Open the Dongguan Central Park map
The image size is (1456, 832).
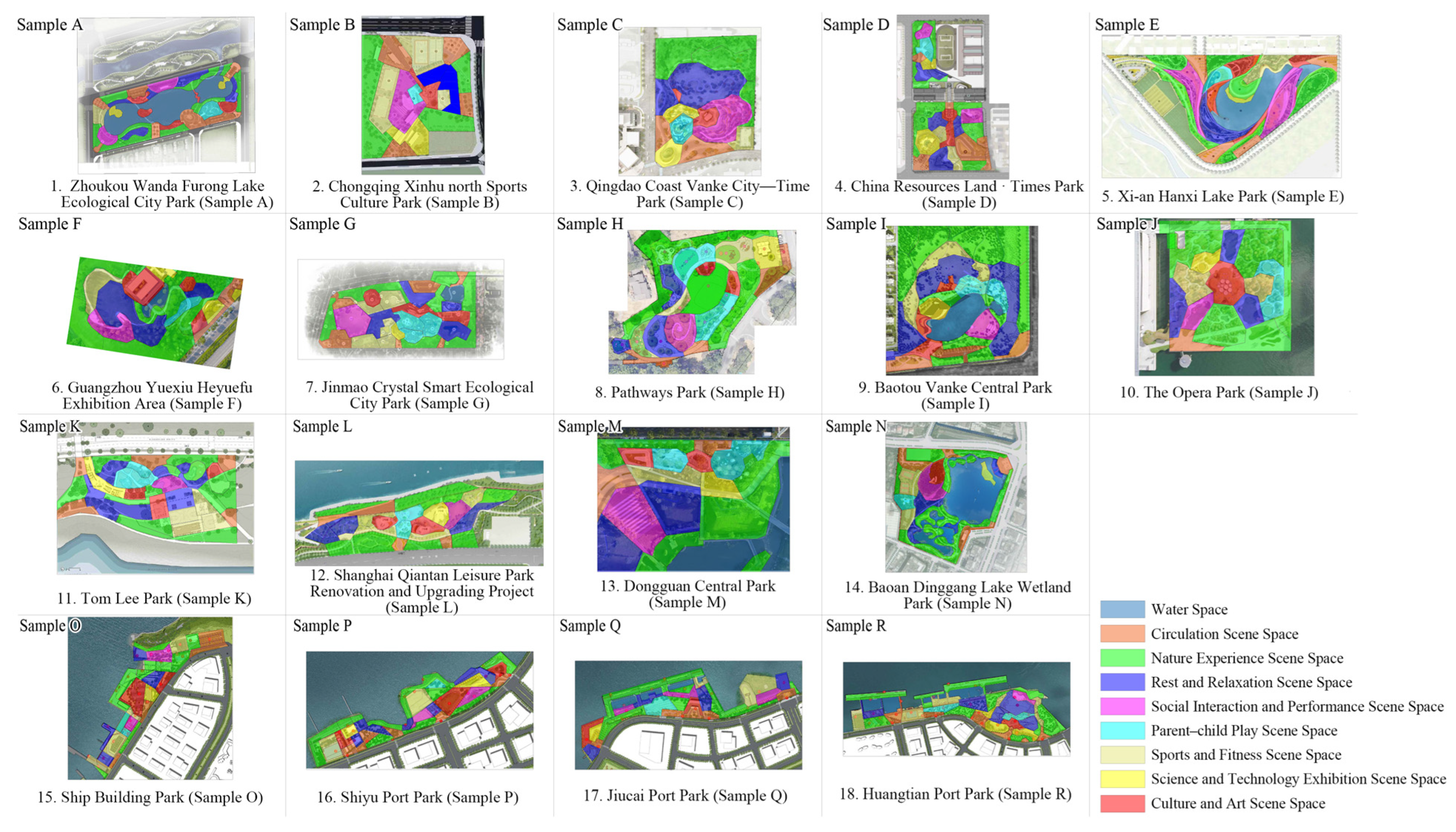pos(693,499)
